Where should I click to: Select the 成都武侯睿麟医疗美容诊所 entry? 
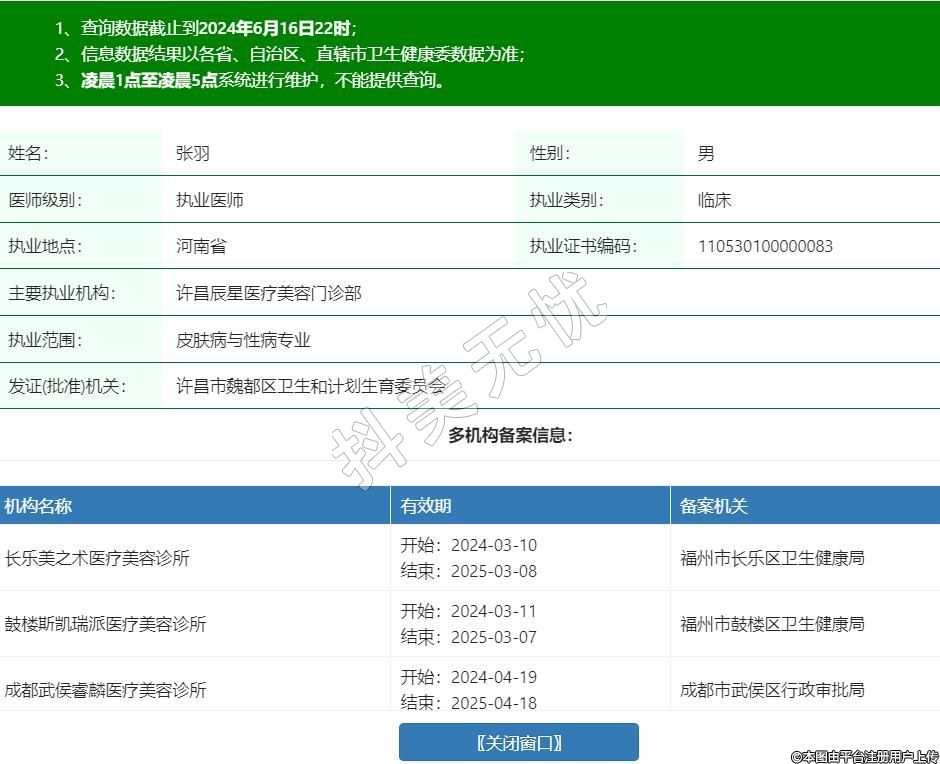[106, 690]
